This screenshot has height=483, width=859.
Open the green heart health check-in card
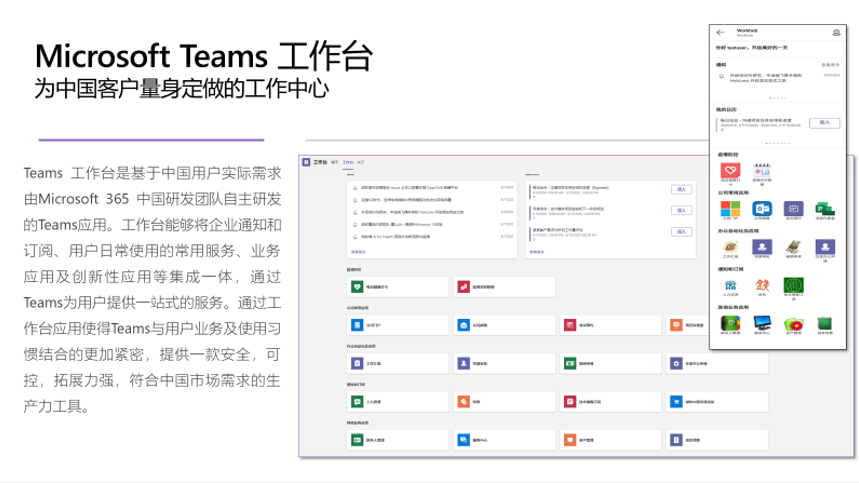(x=398, y=287)
